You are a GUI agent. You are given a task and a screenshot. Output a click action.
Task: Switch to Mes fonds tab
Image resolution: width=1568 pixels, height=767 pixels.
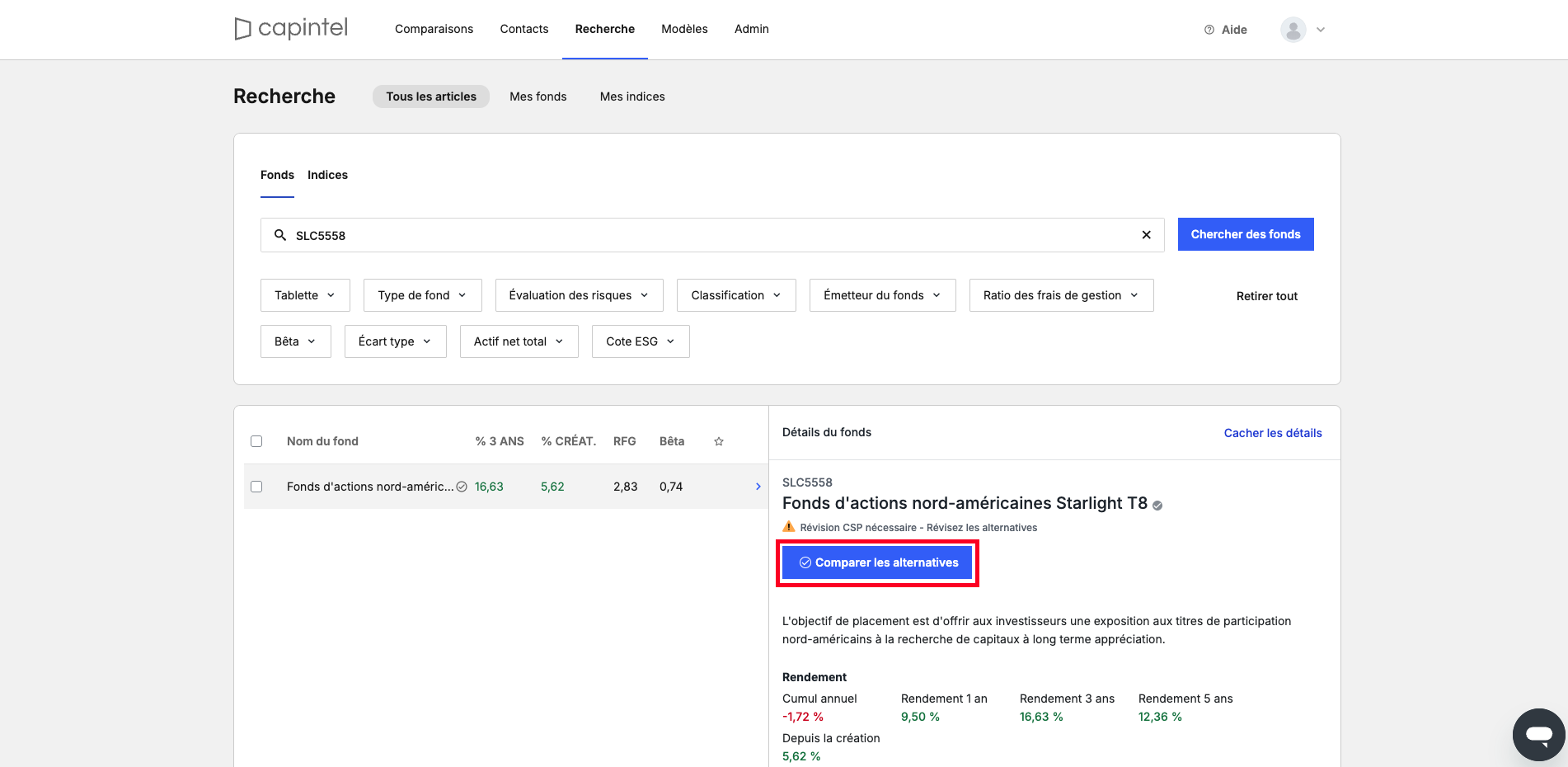pos(538,96)
